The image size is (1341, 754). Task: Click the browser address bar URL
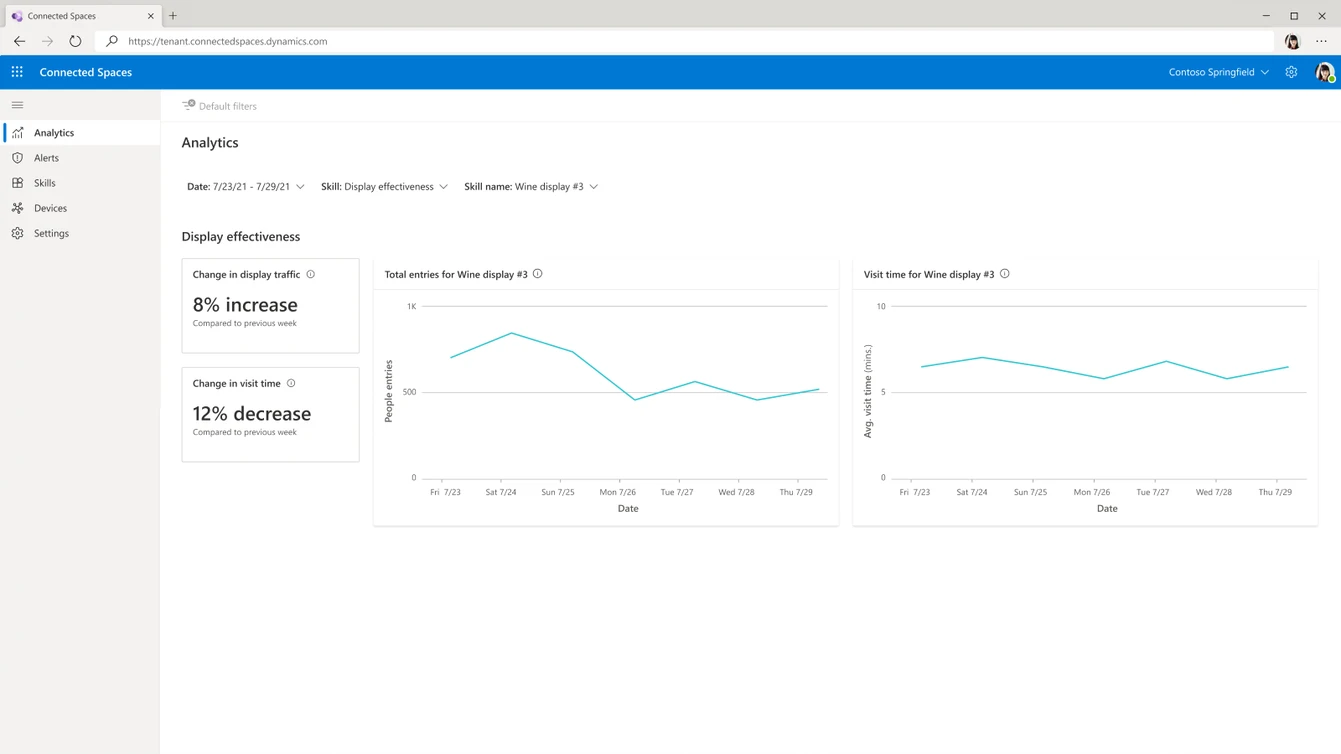tap(228, 41)
